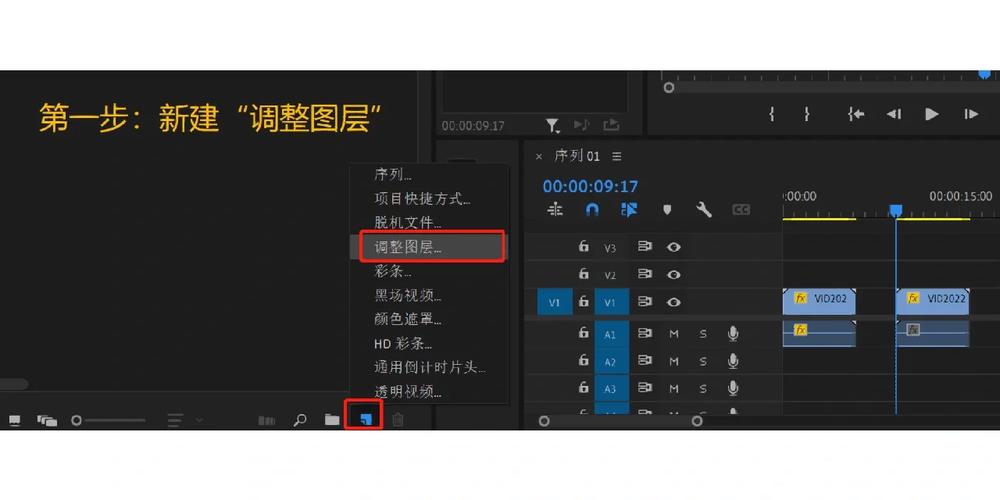This screenshot has width=1000, height=500.
Task: Click Go to In point button
Action: pos(856,114)
